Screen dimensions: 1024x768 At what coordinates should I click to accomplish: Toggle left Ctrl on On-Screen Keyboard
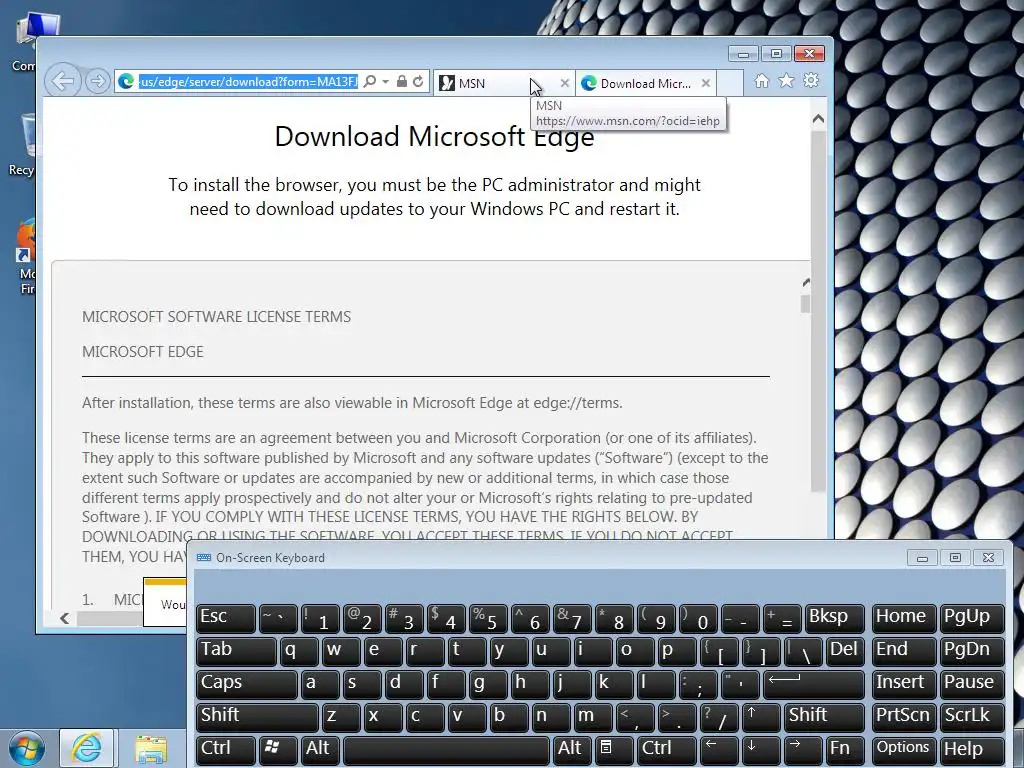225,749
